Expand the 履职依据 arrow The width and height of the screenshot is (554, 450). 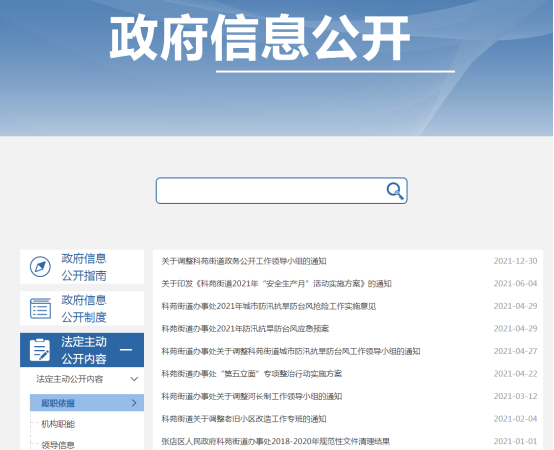pos(134,403)
